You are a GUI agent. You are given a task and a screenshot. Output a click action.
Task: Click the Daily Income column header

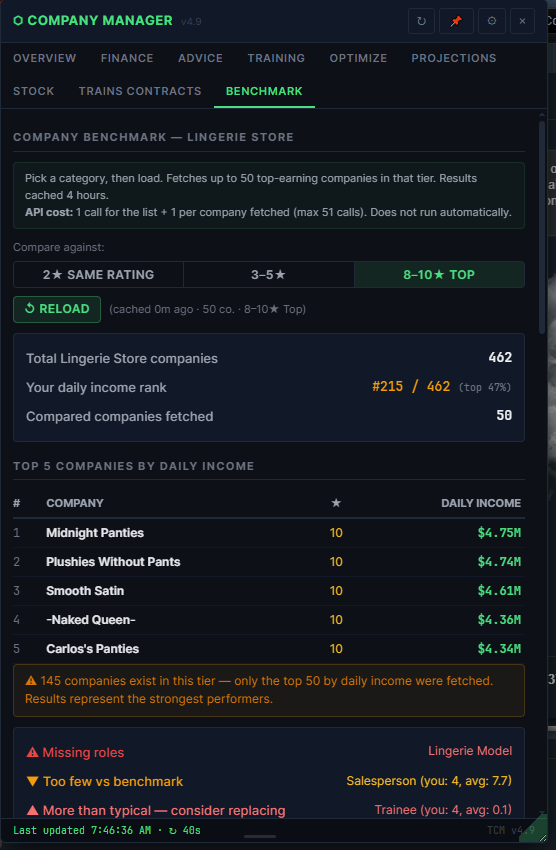pyautogui.click(x=481, y=503)
